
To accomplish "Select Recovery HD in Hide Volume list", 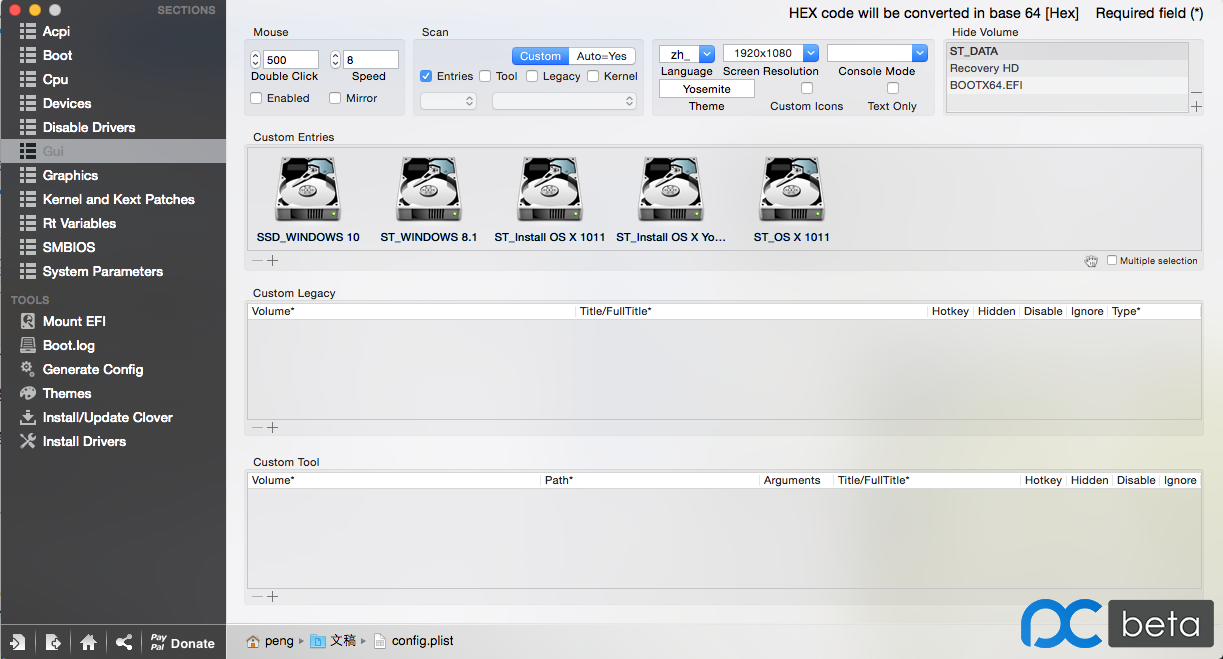I will click(x=1067, y=68).
